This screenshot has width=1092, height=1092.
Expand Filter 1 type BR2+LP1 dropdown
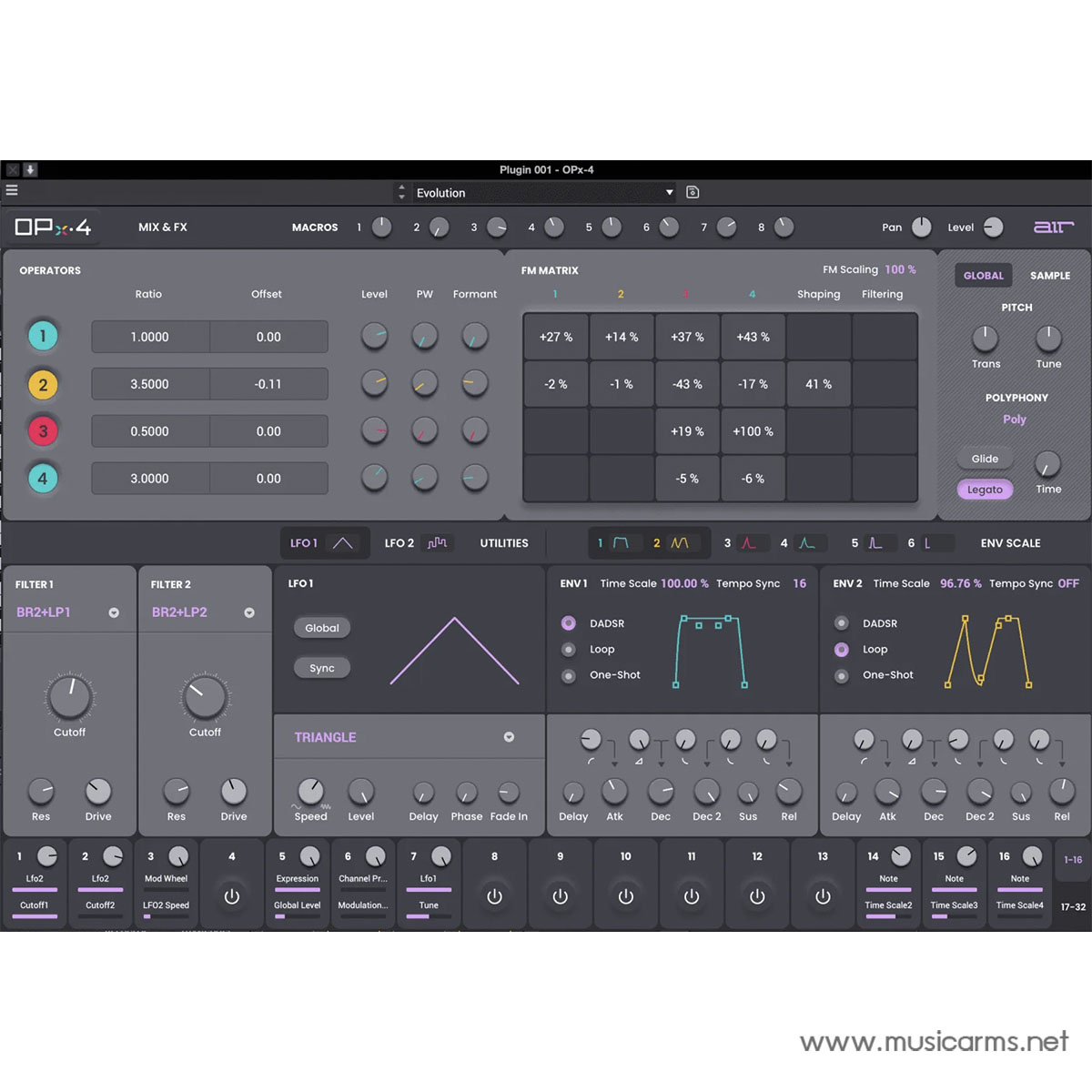[x=114, y=612]
